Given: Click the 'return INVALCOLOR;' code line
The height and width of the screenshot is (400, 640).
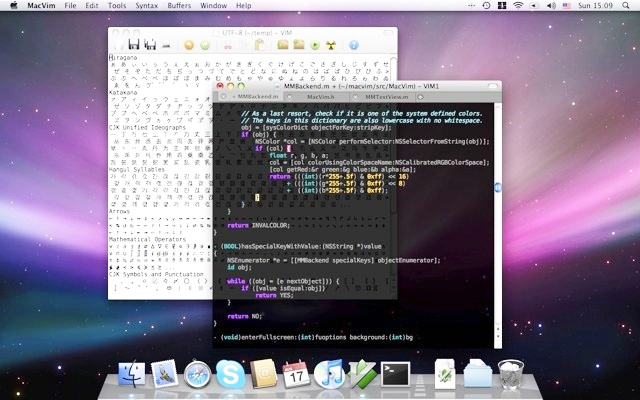Looking at the screenshot, I should [258, 225].
